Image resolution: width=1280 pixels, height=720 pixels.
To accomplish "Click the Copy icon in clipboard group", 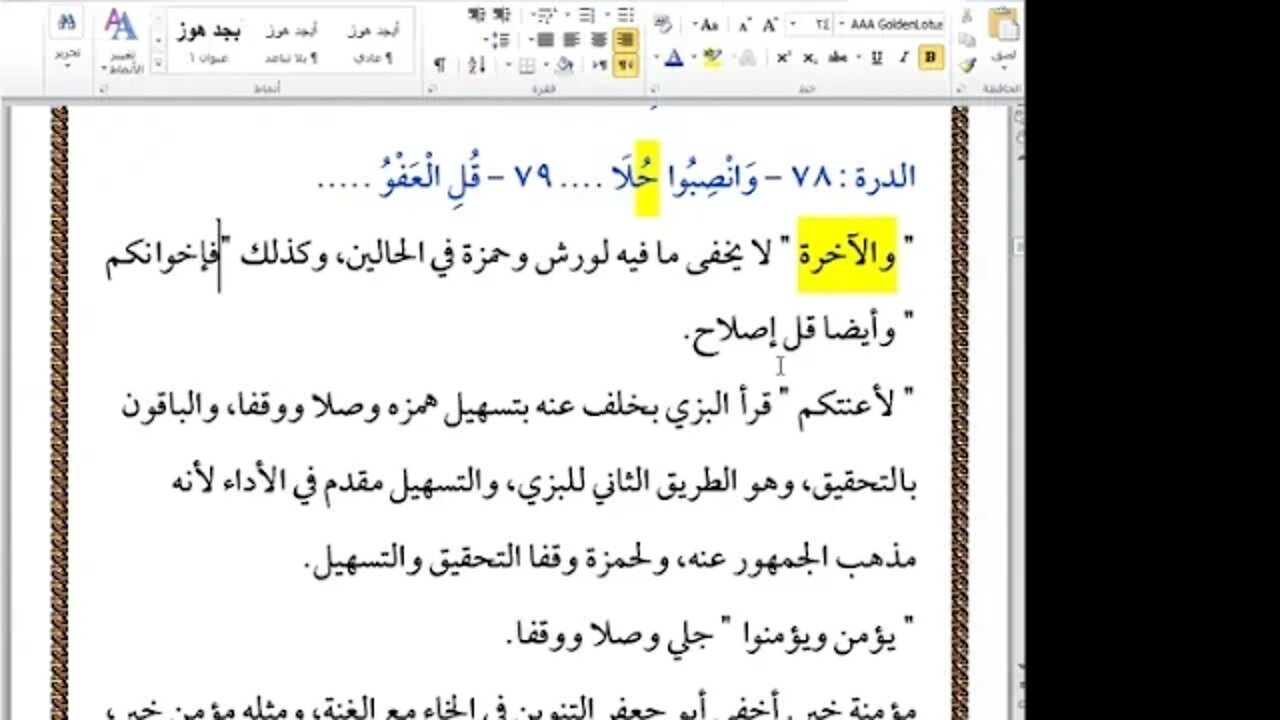I will tap(967, 40).
